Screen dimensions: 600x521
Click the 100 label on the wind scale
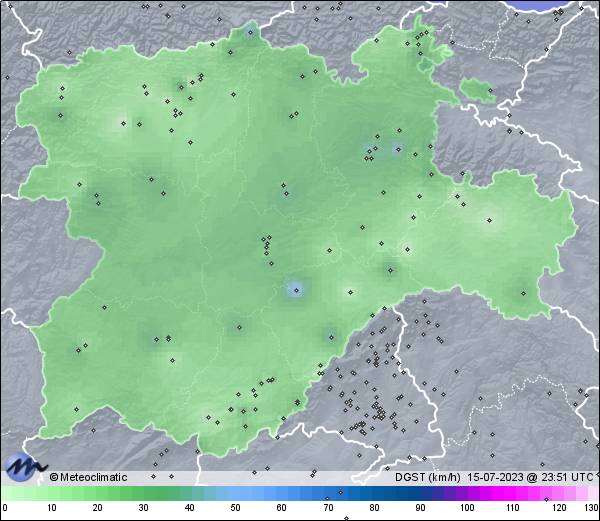[x=467, y=508]
